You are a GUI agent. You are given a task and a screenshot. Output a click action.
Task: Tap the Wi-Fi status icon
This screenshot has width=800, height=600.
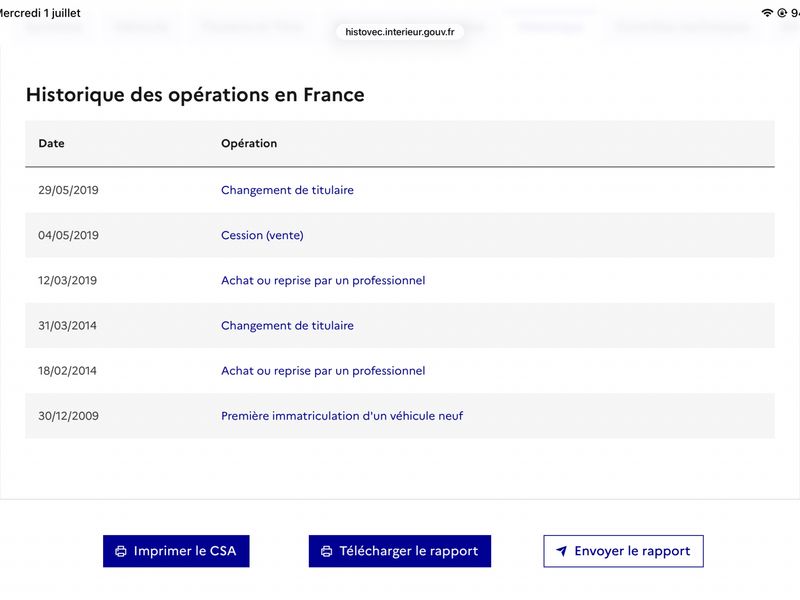point(767,13)
